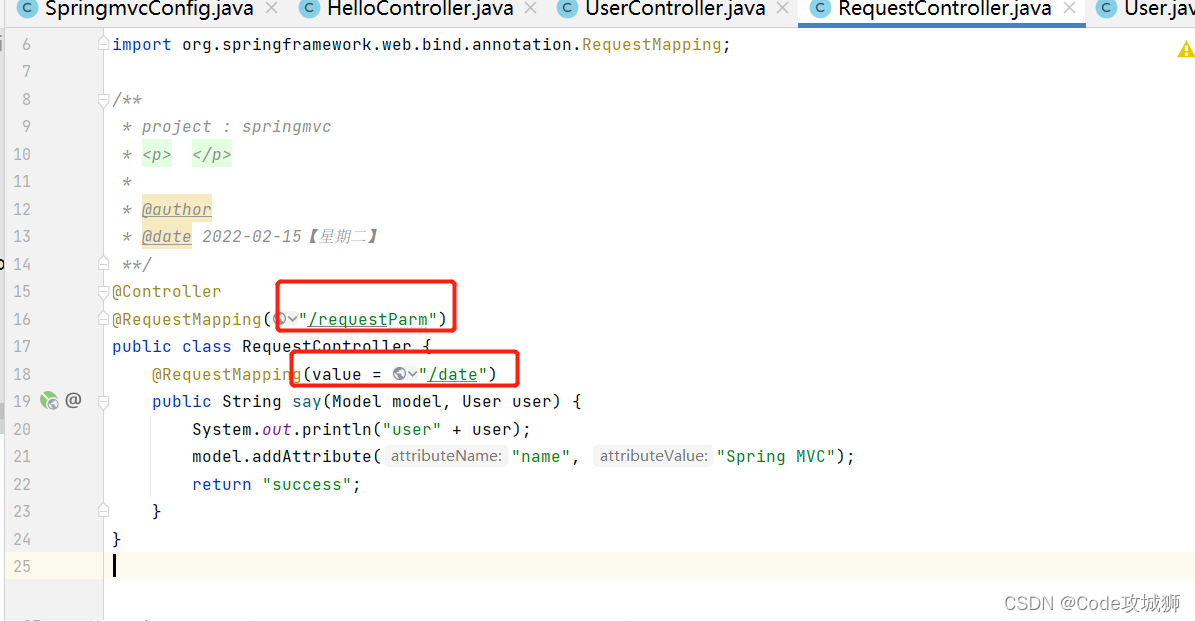Click the attributeName parameter hint
This screenshot has width=1195, height=622.
(x=447, y=456)
